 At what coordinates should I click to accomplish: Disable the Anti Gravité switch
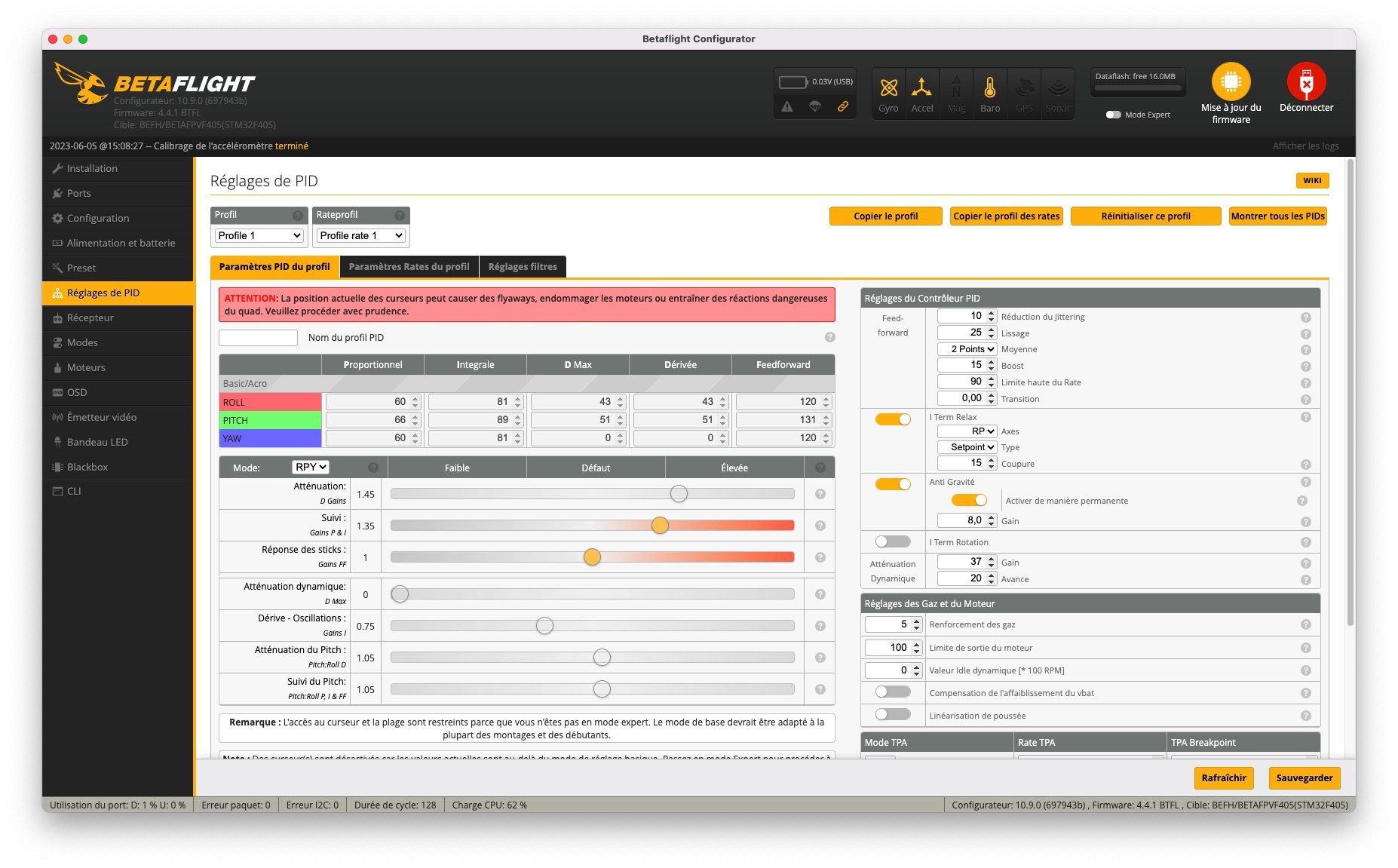[893, 483]
